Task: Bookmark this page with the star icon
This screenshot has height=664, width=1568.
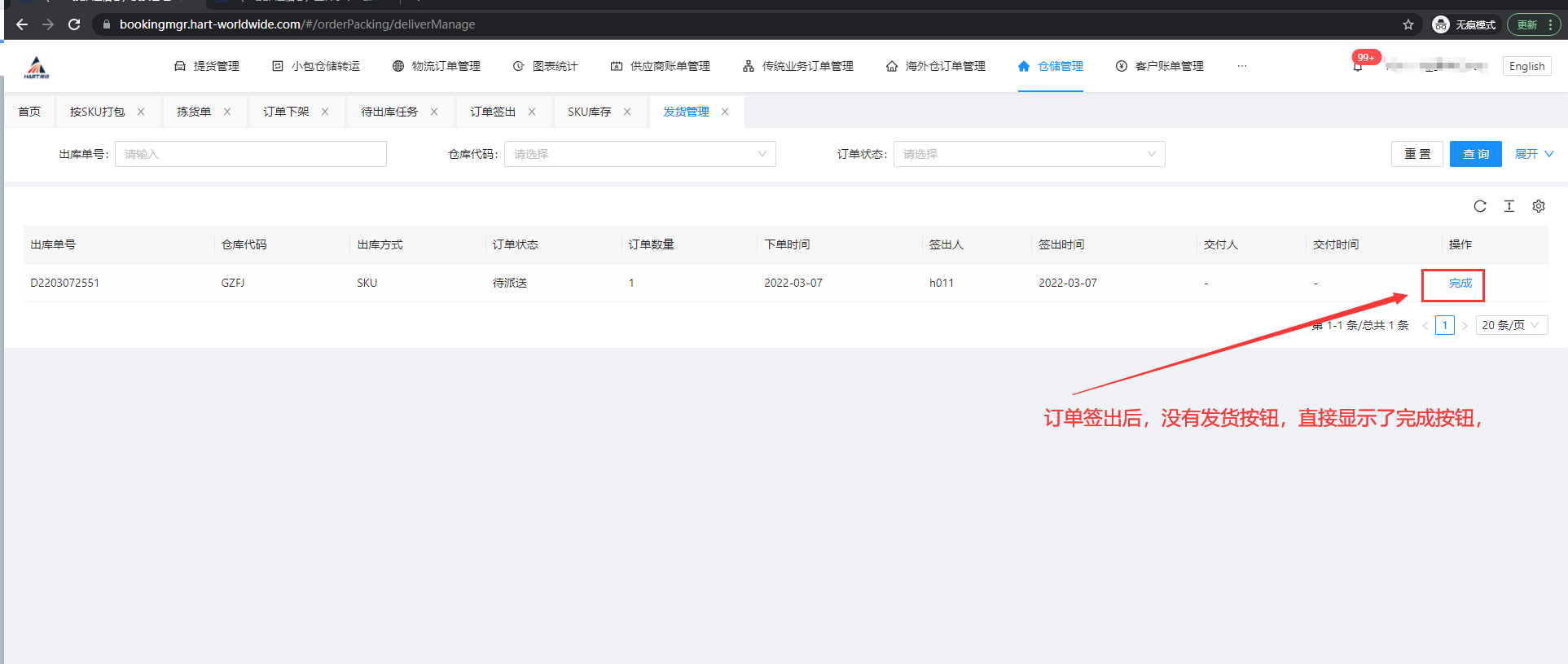Action: coord(1408,24)
